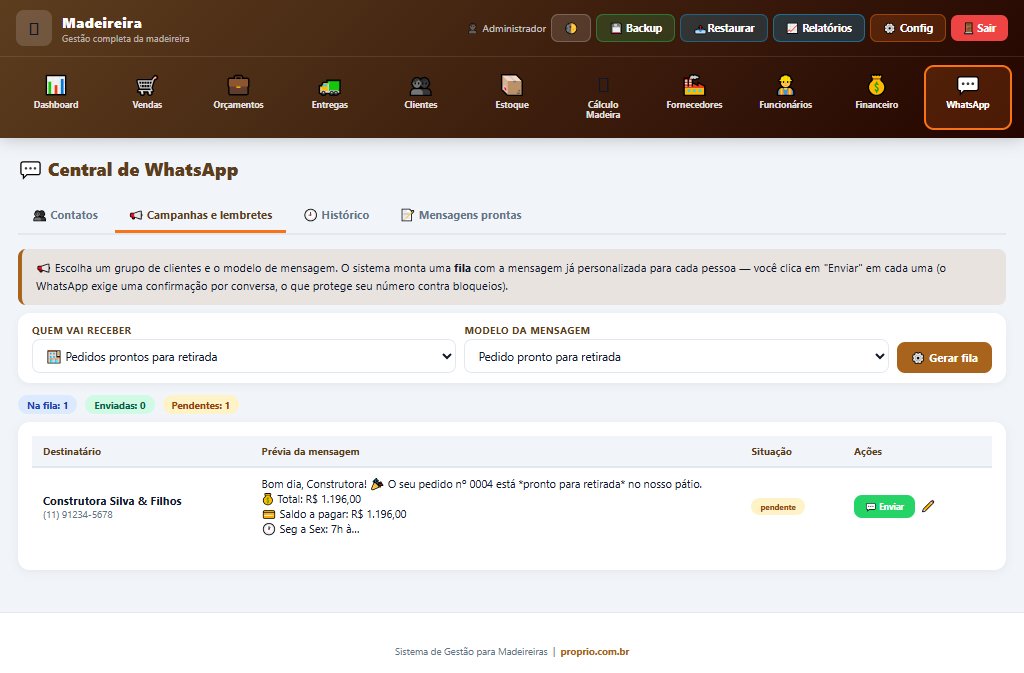1024x673 pixels.
Task: Click the 'Situação' column header
Action: point(771,452)
